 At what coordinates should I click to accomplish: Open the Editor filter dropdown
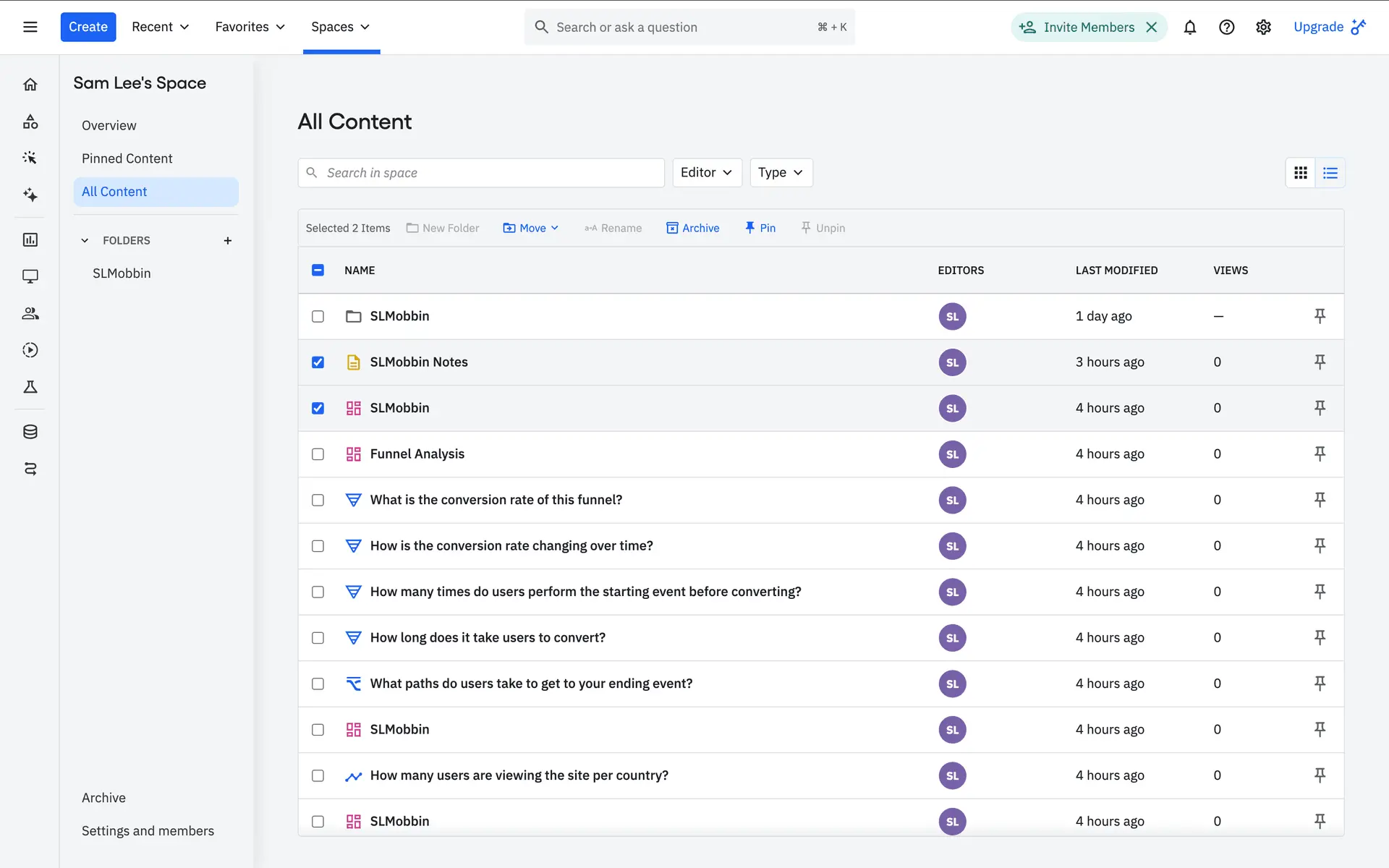click(x=706, y=173)
